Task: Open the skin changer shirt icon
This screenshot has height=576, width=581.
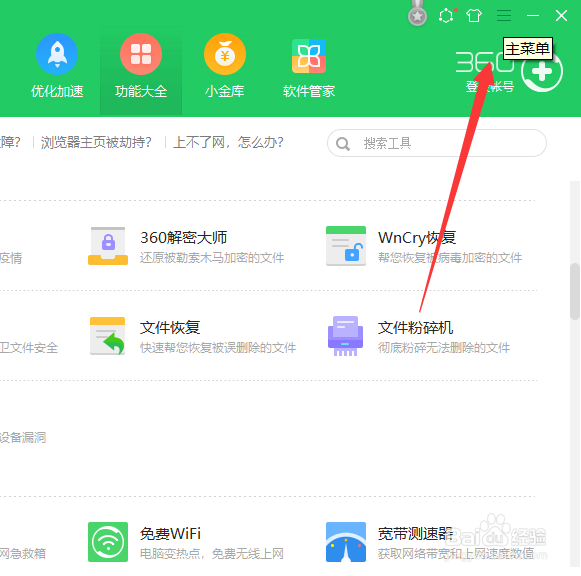Action: (x=474, y=16)
